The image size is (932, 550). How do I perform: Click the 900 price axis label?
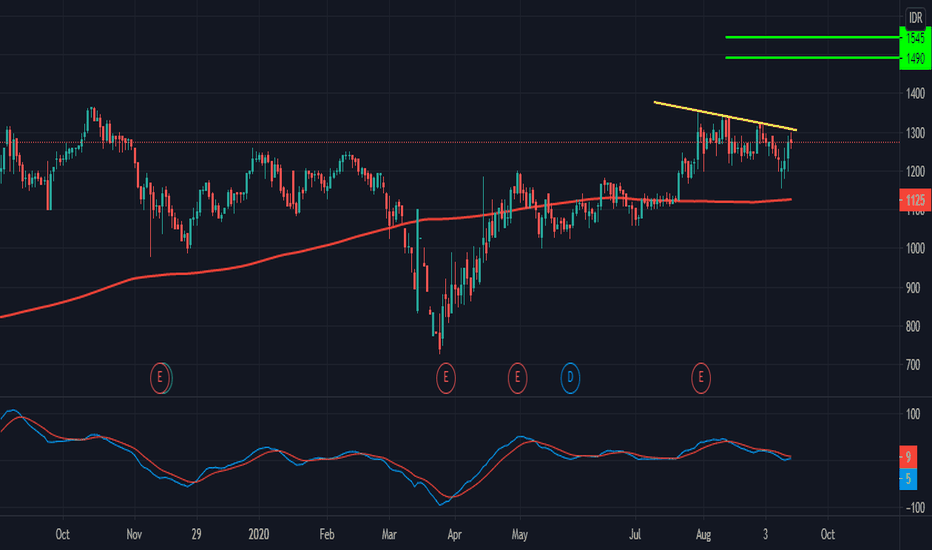[x=912, y=288]
